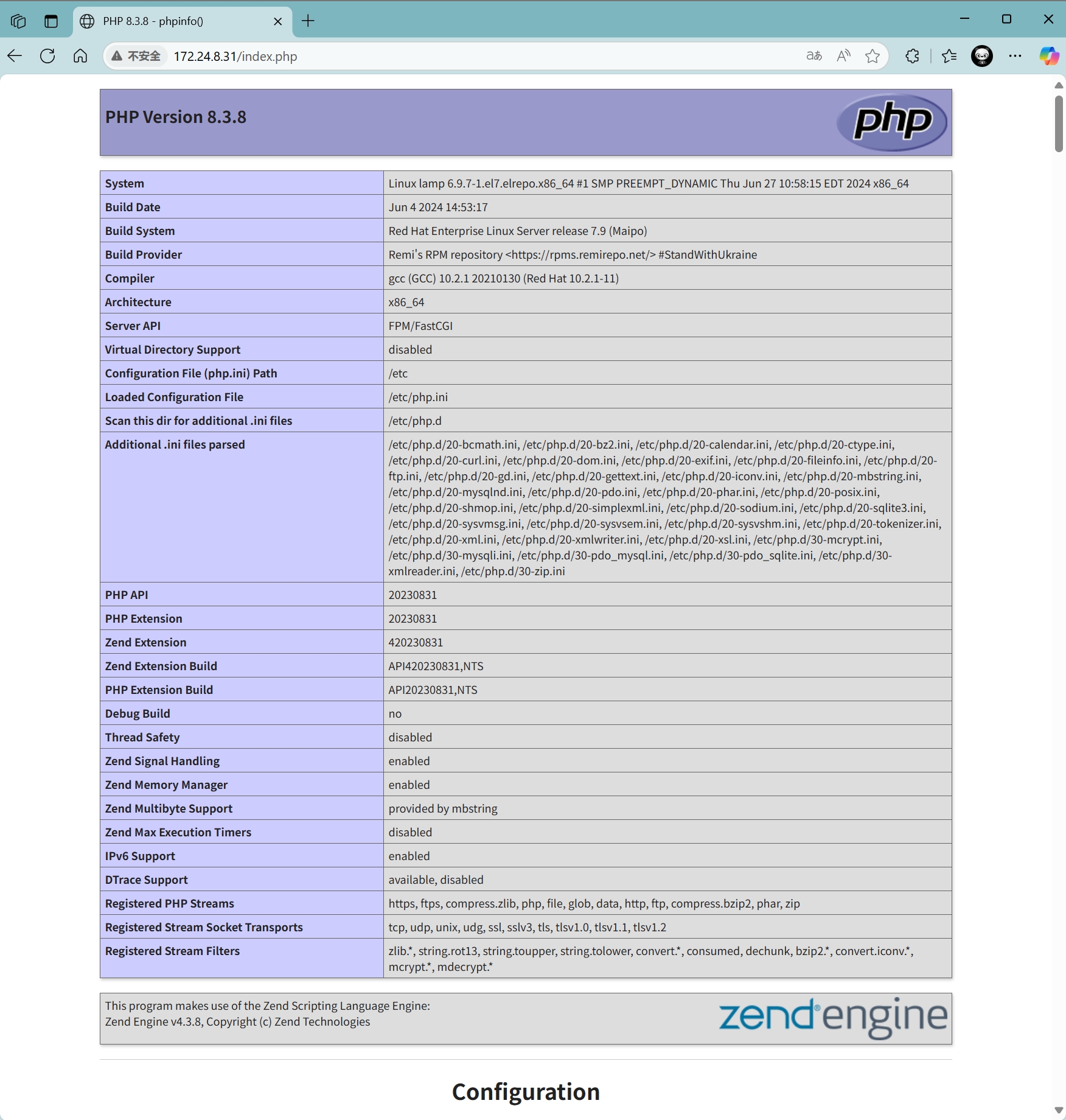
Task: Click the Registered Stream Socket Transports label
Action: 204,927
